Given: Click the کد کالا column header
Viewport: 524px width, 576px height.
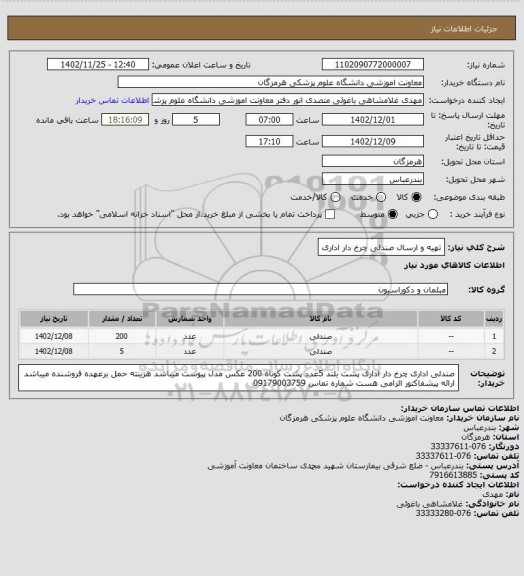Looking at the screenshot, I should tap(451, 318).
